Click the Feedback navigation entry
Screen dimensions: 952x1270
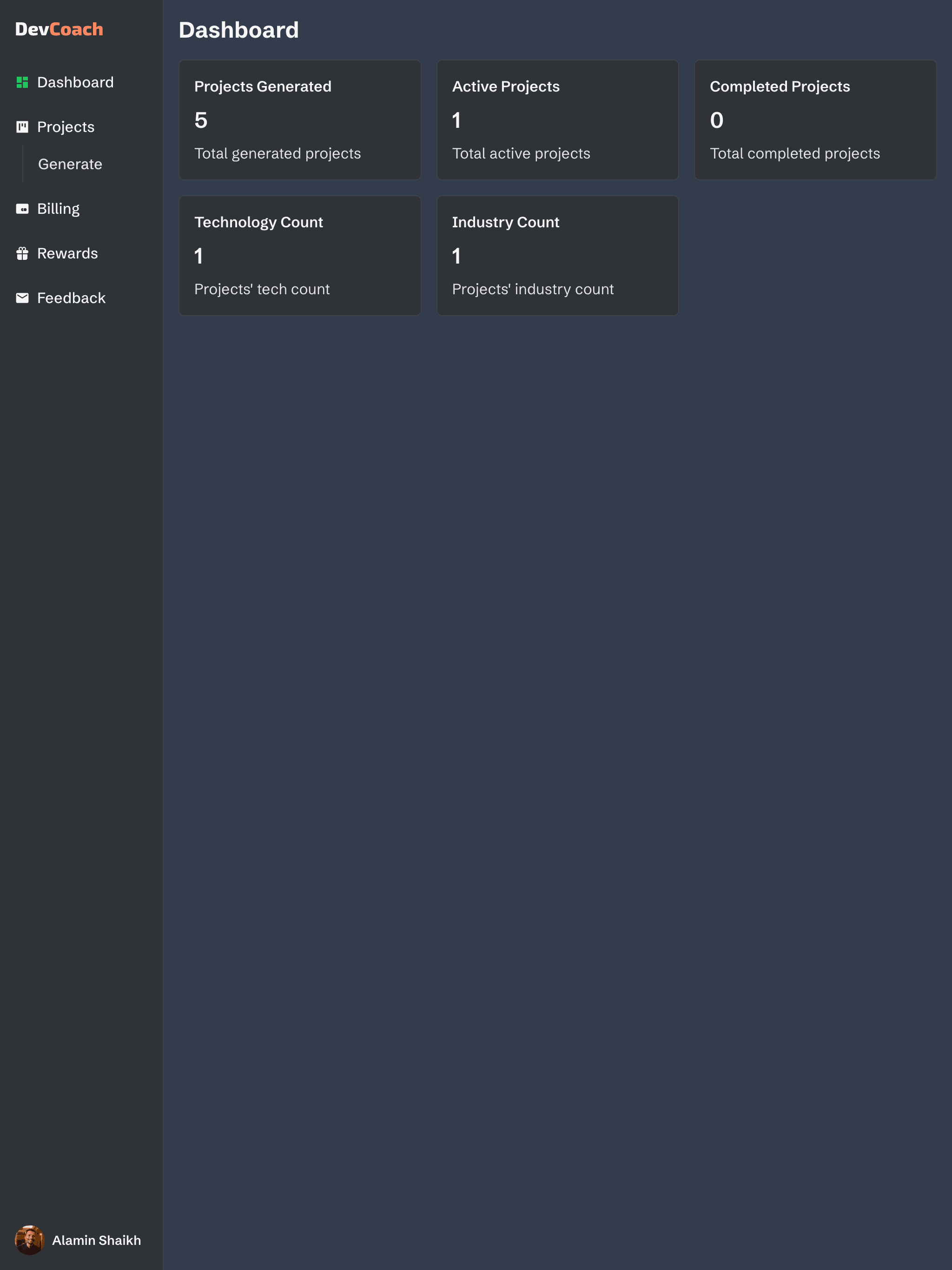pos(71,298)
